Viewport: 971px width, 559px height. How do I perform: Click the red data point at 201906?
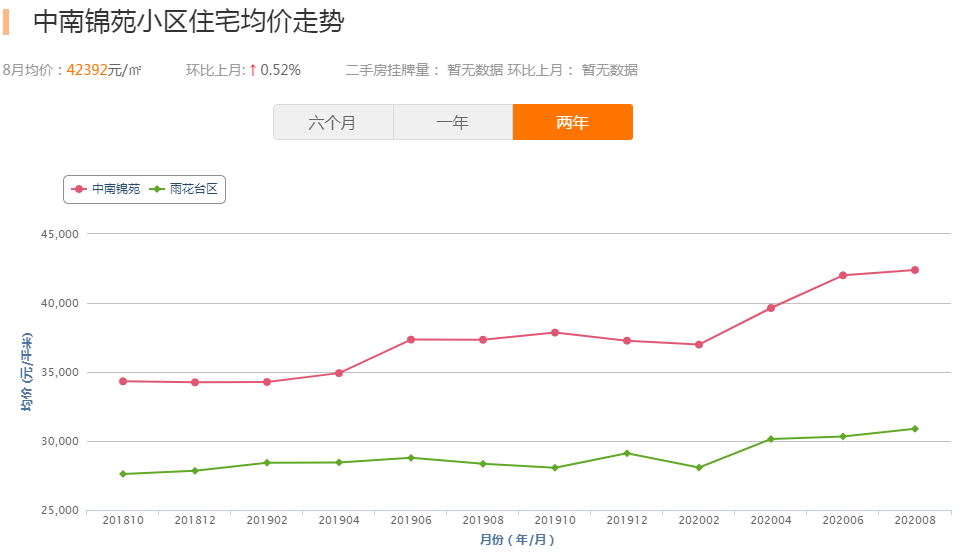coord(411,340)
